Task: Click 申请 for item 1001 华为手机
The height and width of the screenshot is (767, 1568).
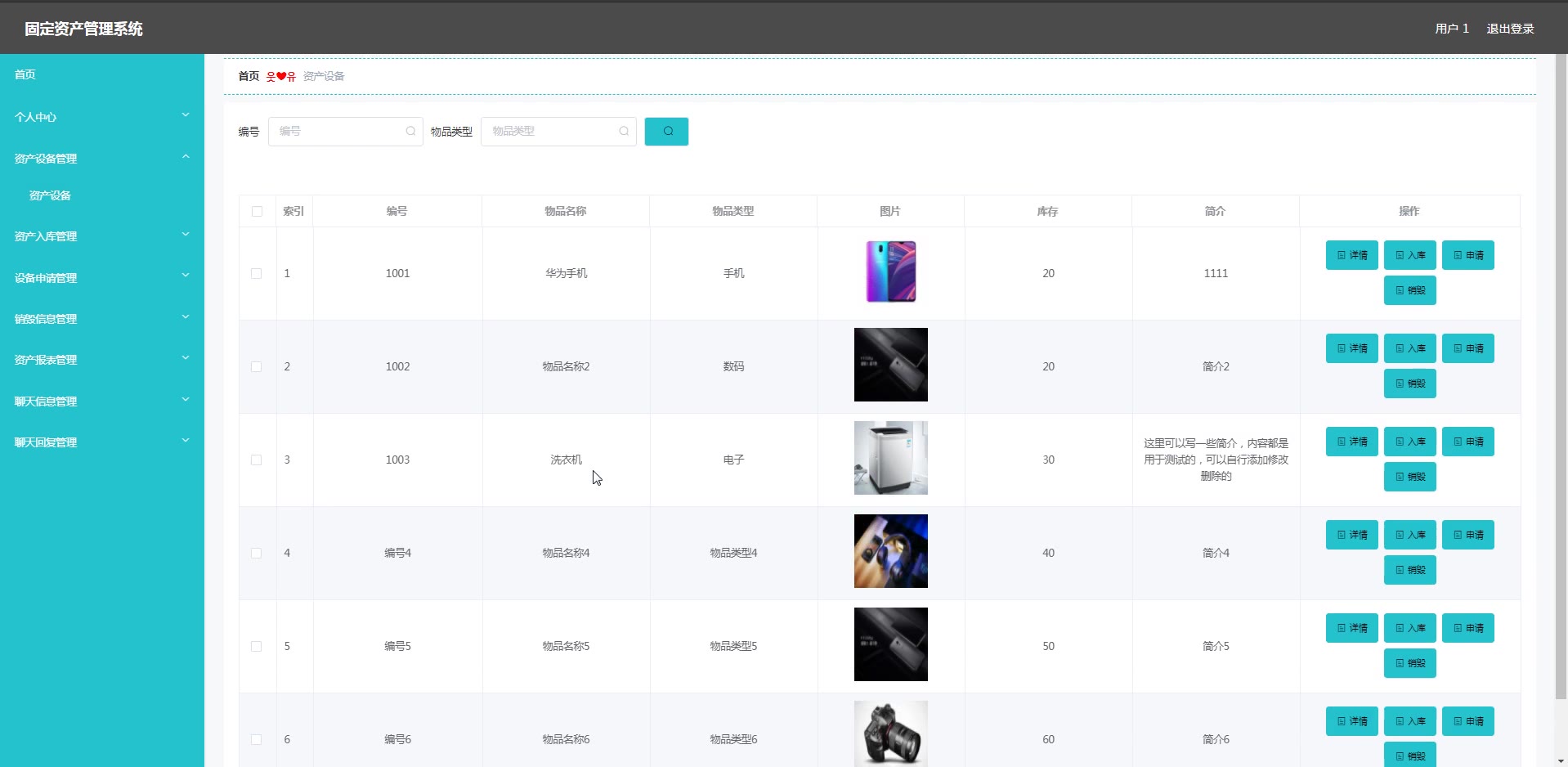Action: (x=1468, y=255)
